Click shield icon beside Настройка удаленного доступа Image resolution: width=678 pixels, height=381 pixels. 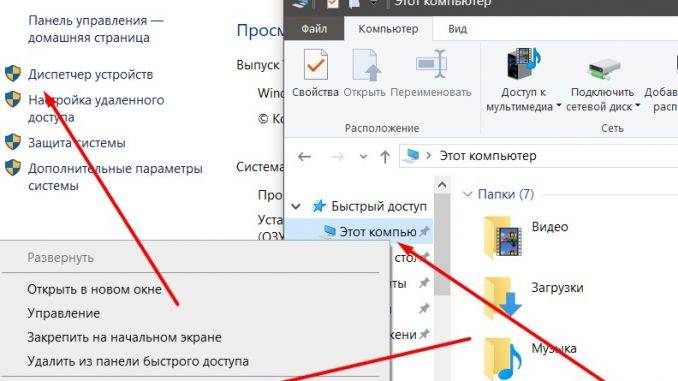pyautogui.click(x=13, y=99)
